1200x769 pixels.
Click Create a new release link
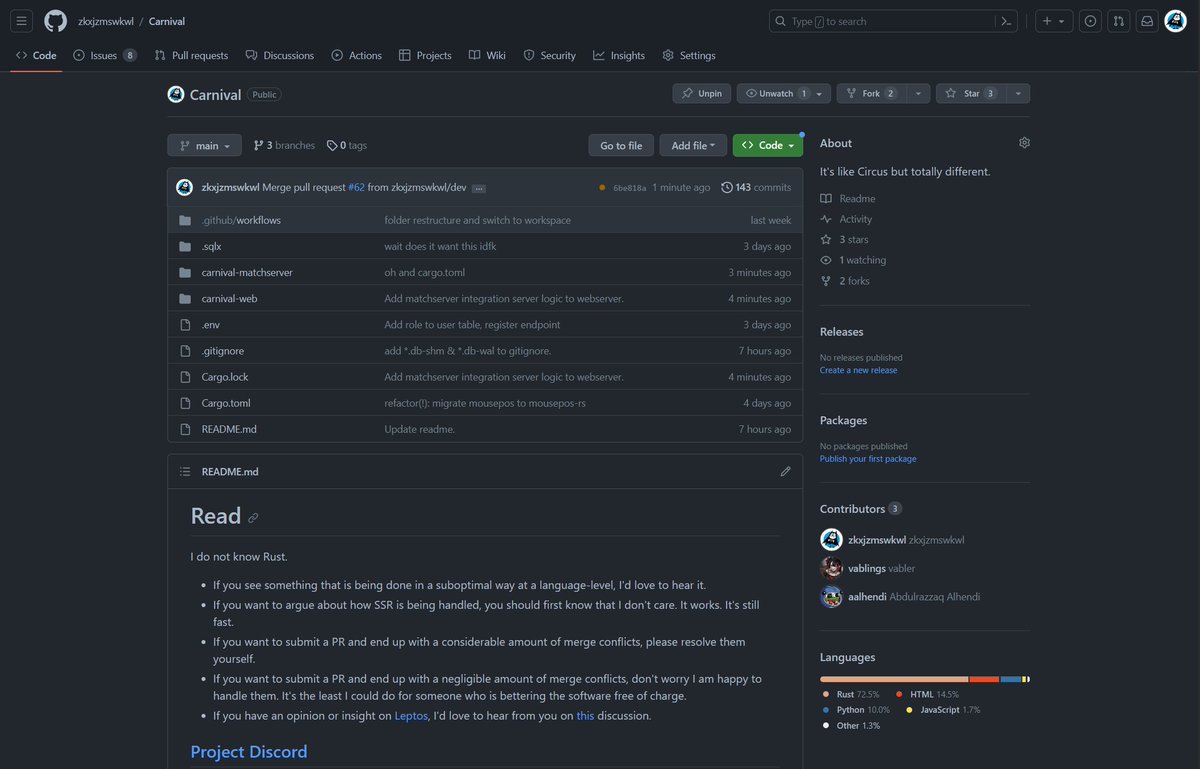click(x=858, y=370)
